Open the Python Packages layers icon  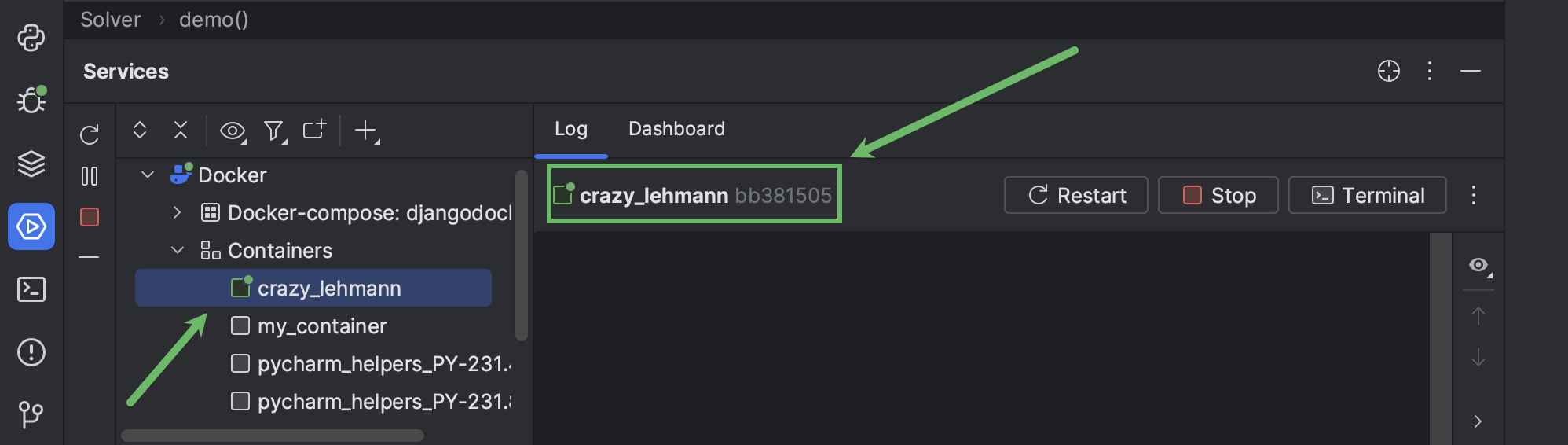tap(31, 164)
